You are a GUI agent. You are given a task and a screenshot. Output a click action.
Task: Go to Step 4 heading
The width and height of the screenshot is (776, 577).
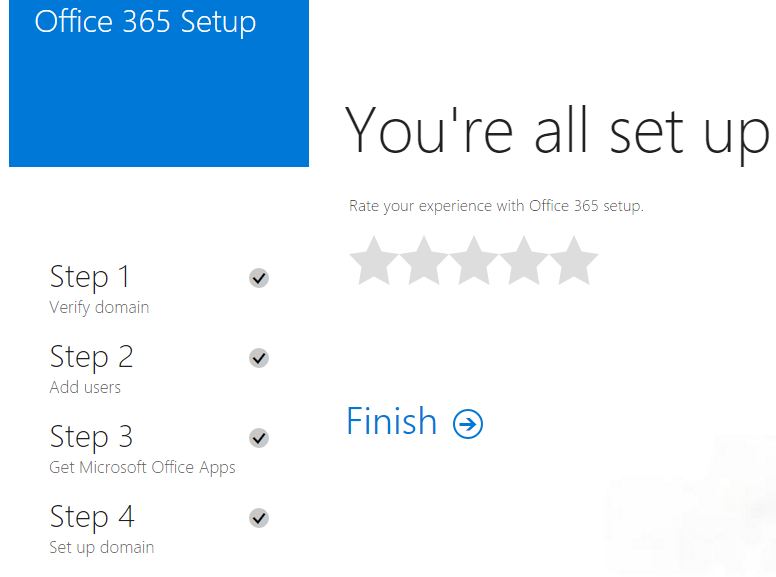click(x=92, y=518)
